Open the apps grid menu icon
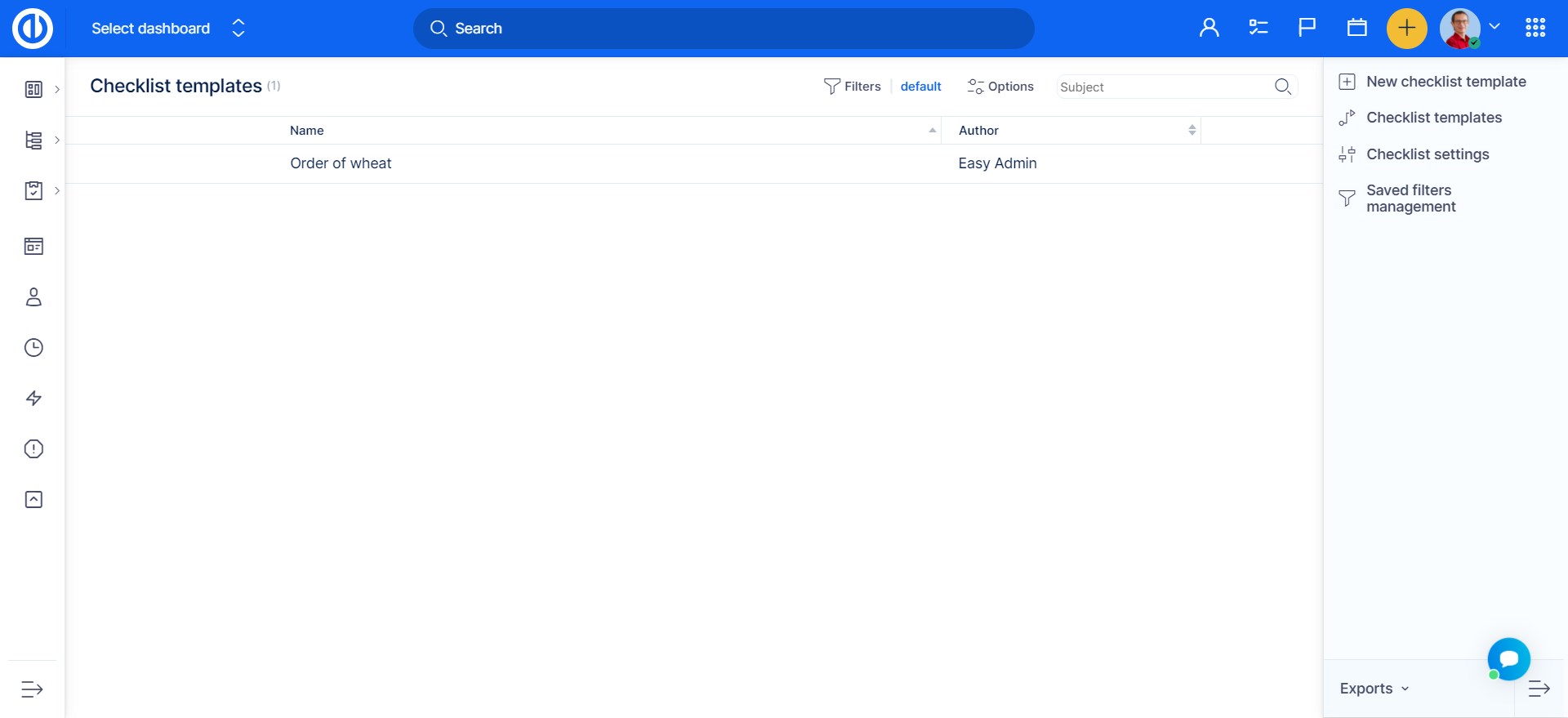This screenshot has height=718, width=1568. coord(1535,29)
